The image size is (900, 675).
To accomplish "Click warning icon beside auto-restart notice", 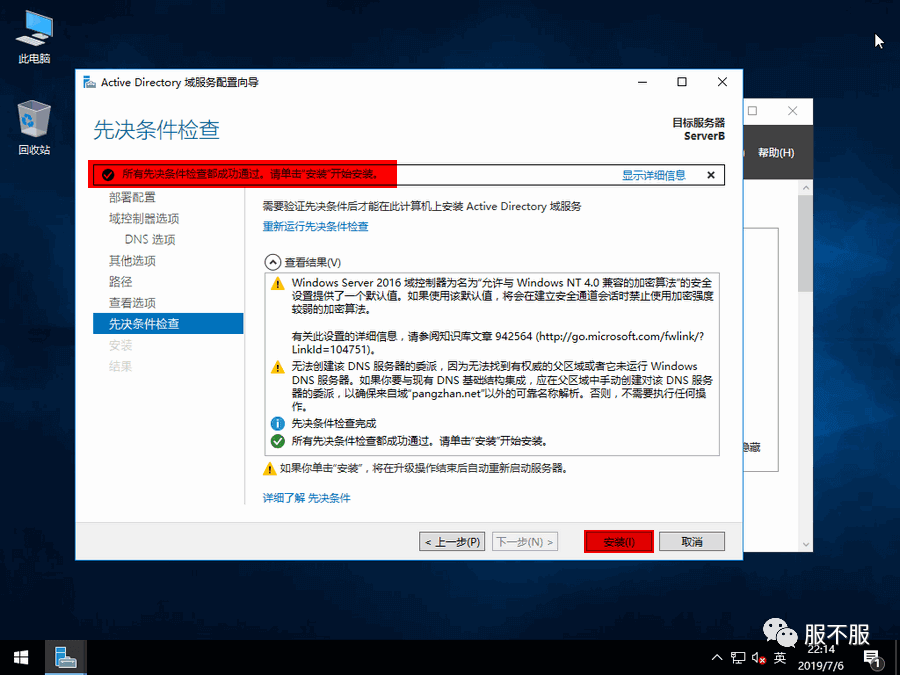I will (270, 469).
